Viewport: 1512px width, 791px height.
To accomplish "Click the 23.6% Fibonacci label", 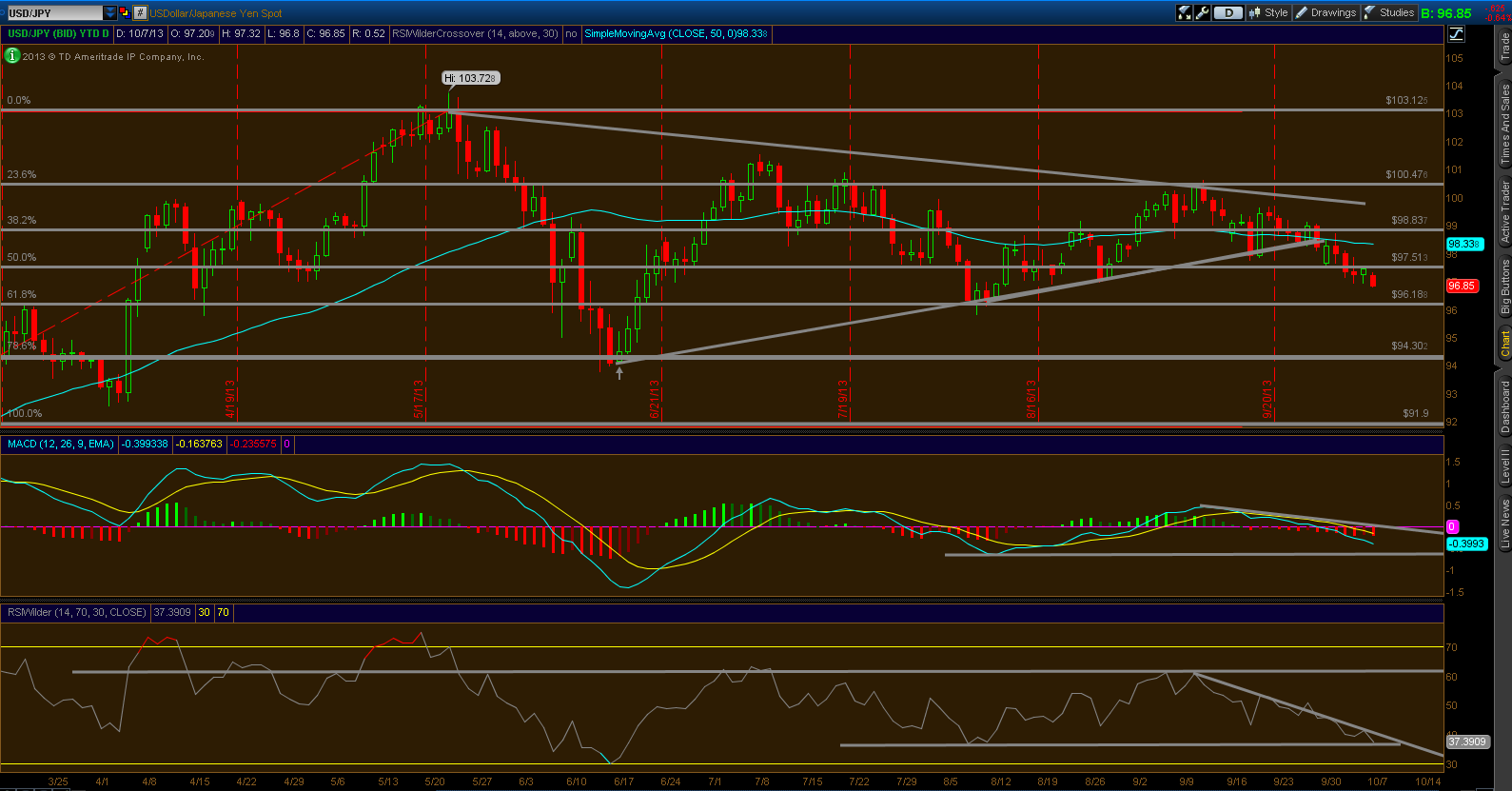I will [21, 174].
